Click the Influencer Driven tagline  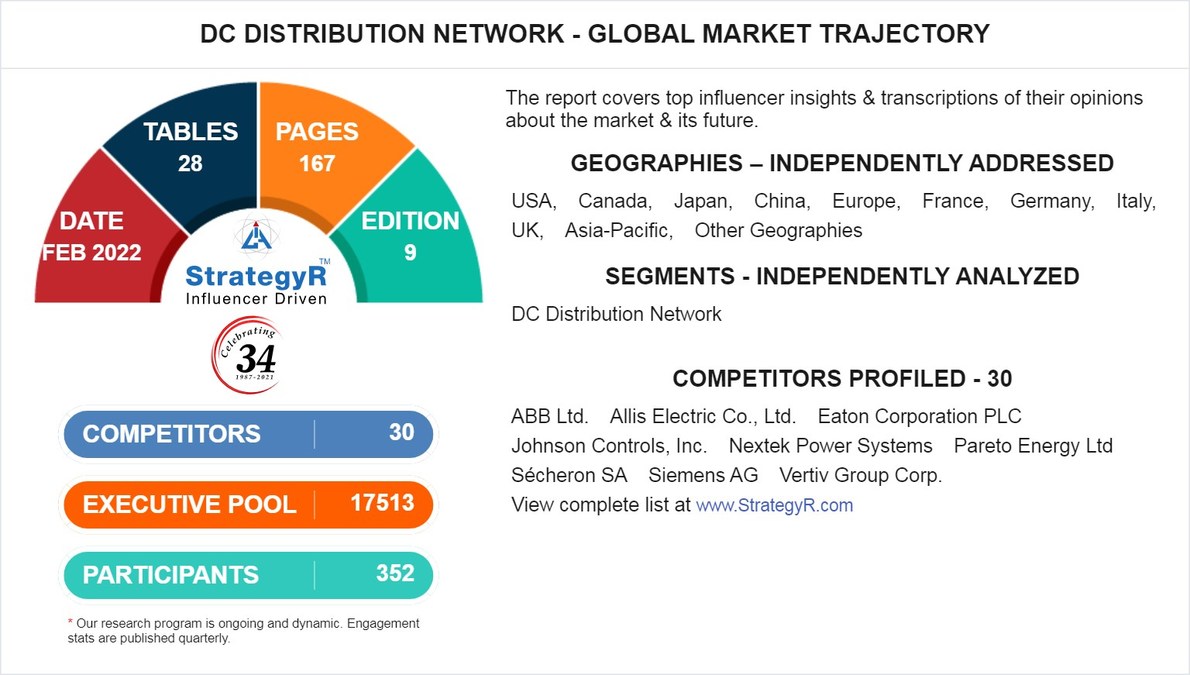[257, 299]
